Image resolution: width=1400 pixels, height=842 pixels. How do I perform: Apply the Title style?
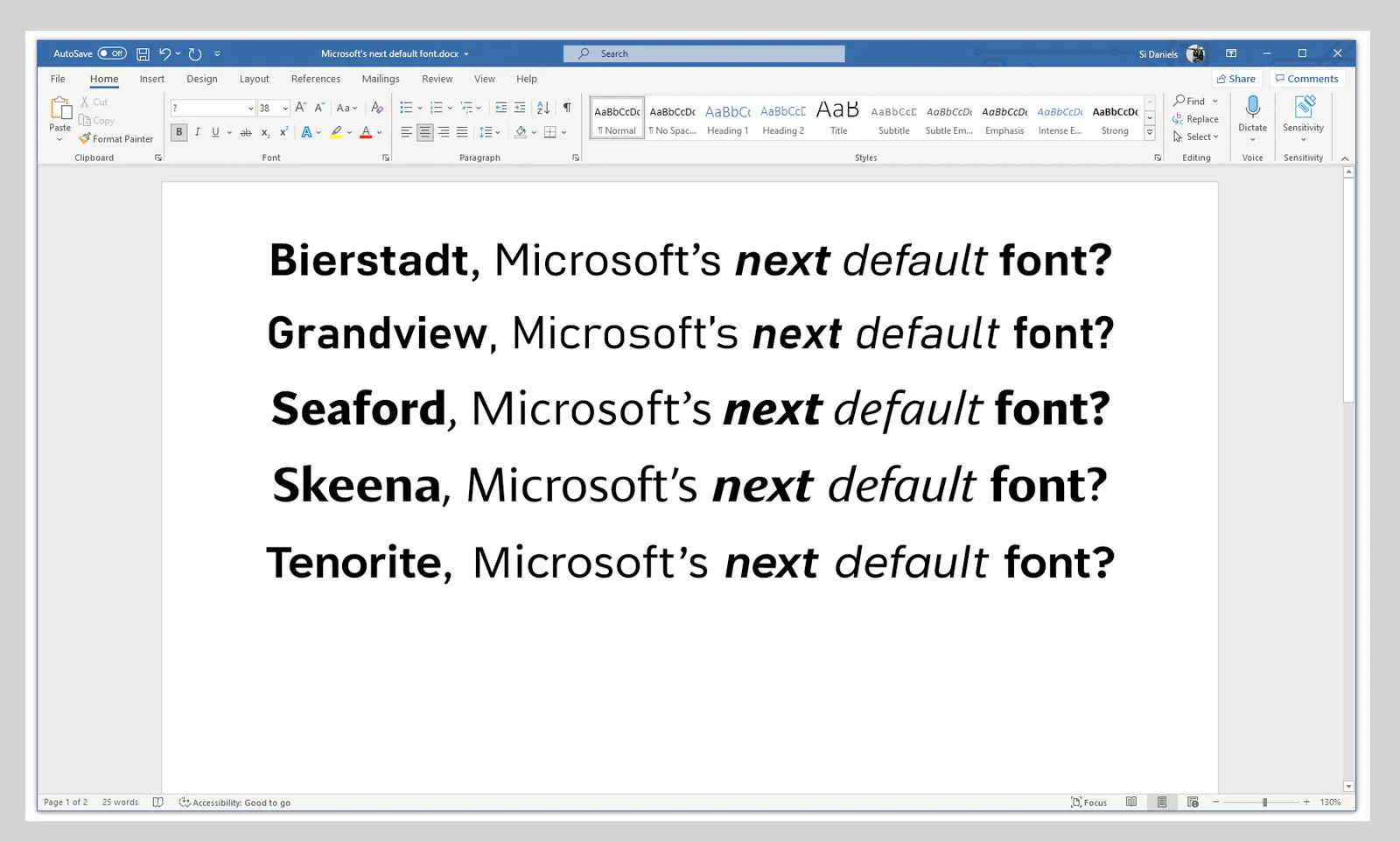838,119
